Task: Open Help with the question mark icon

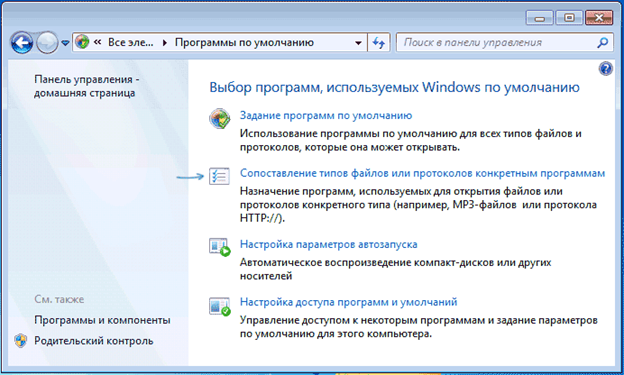Action: [605, 69]
